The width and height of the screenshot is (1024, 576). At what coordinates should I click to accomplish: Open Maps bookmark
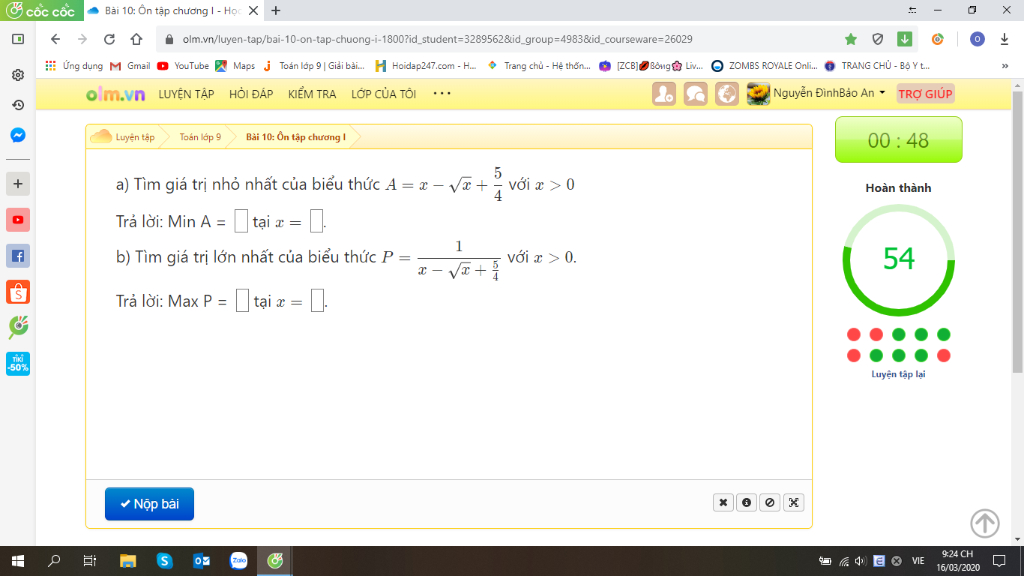pyautogui.click(x=235, y=66)
